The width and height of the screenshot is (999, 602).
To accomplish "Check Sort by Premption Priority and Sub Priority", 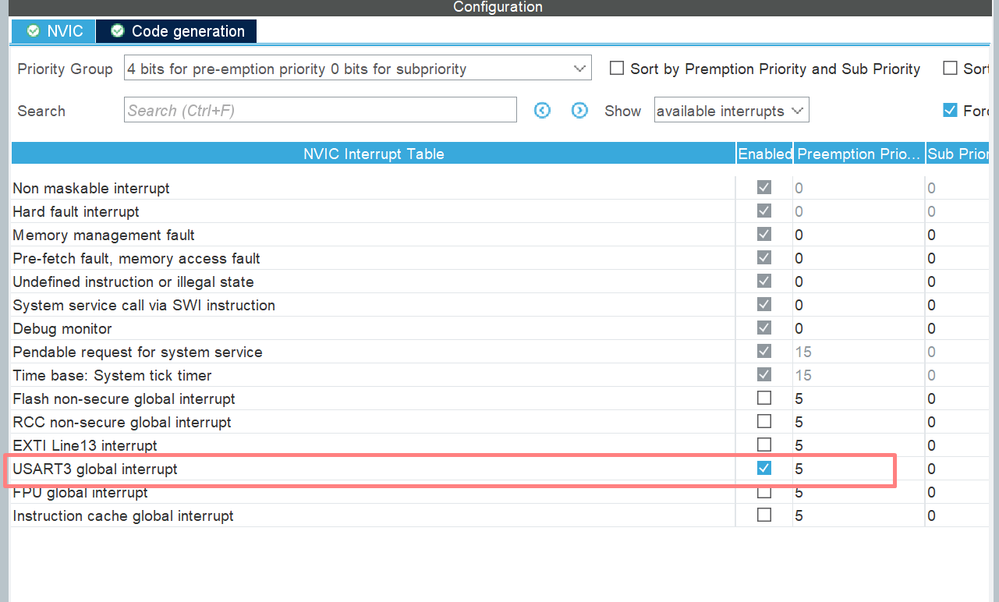I will 617,68.
